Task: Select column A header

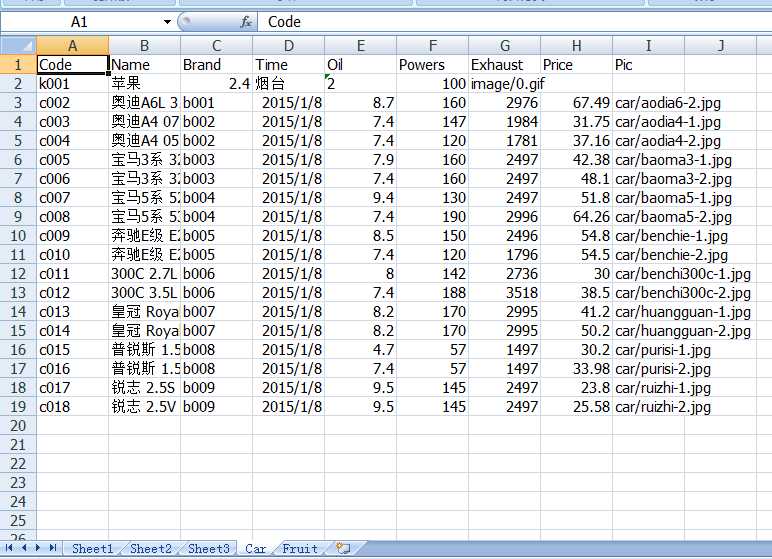Action: (x=72, y=46)
